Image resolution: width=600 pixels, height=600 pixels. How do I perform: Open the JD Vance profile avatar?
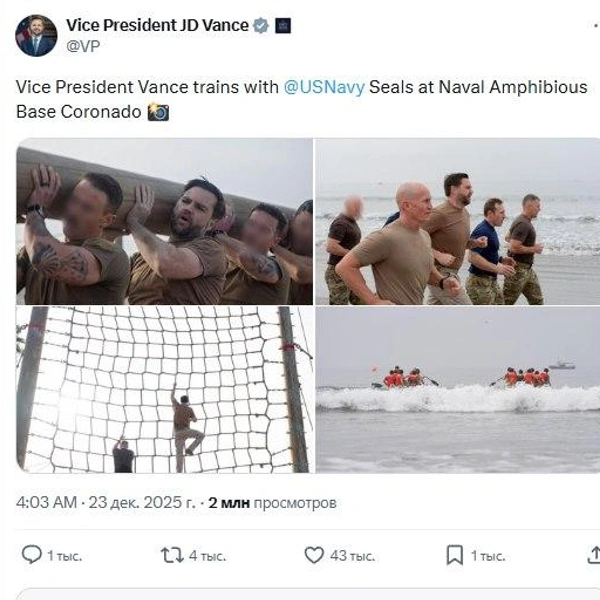point(36,36)
